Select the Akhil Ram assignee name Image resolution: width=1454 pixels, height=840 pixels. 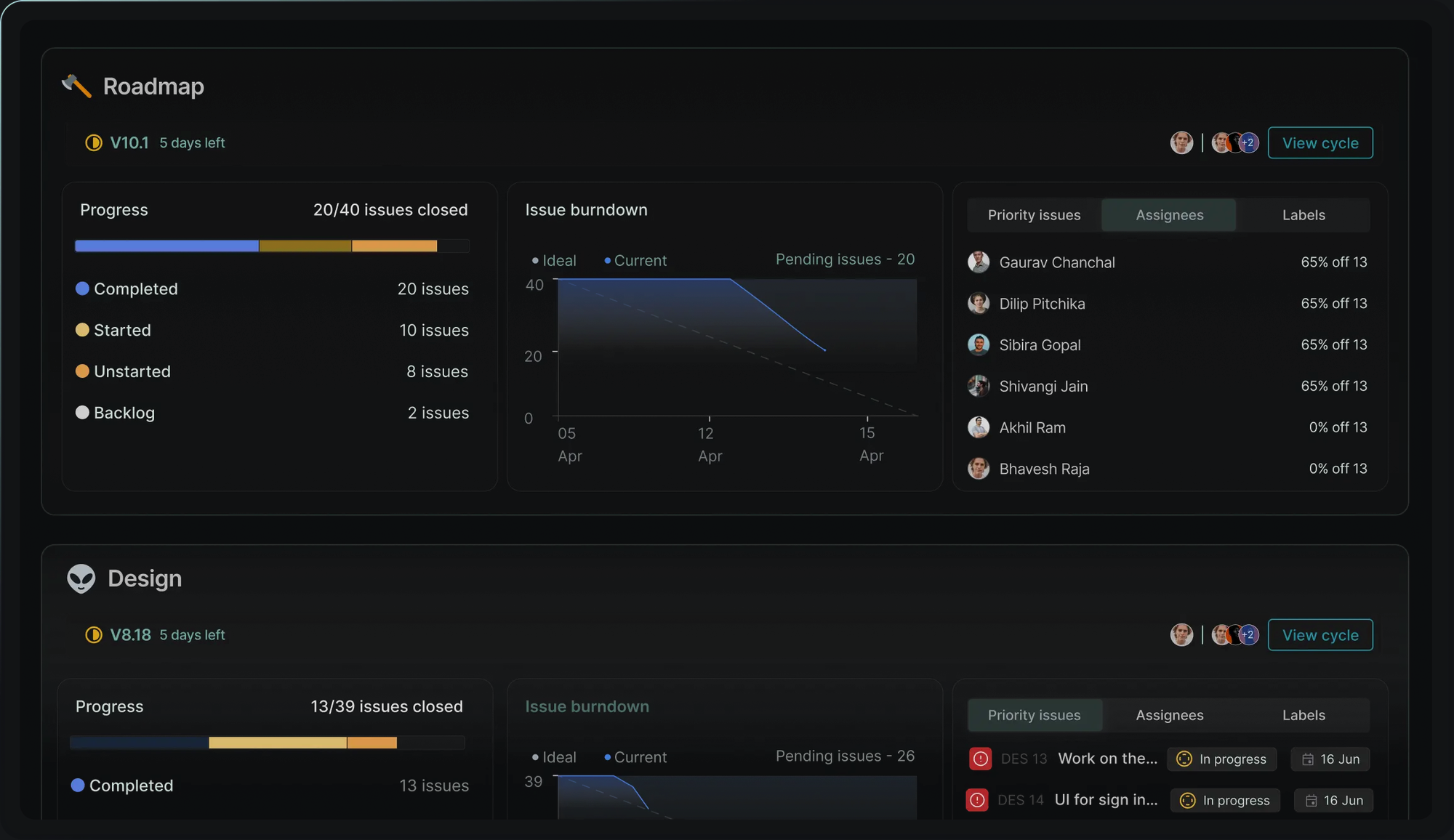coord(1032,427)
